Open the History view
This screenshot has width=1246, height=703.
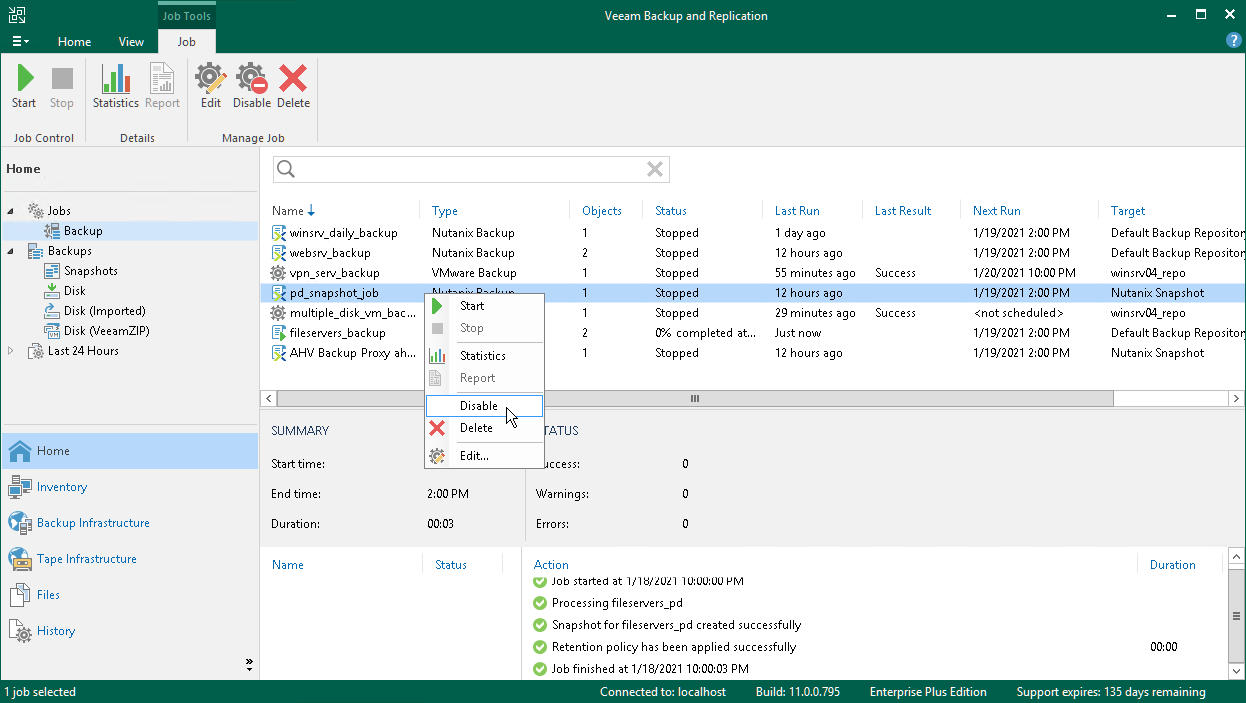129,631
